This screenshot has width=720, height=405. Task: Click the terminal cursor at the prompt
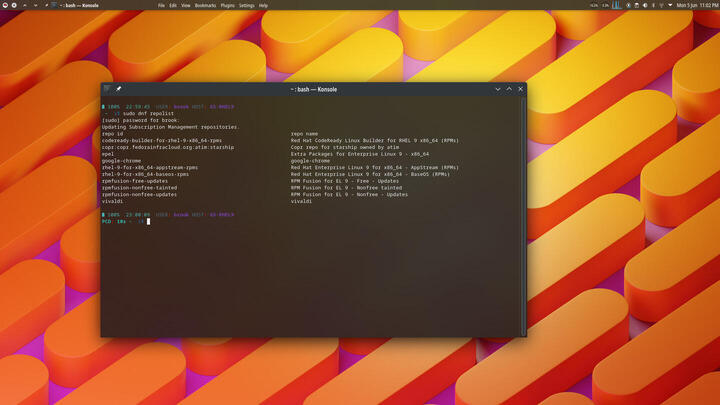pyautogui.click(x=148, y=221)
